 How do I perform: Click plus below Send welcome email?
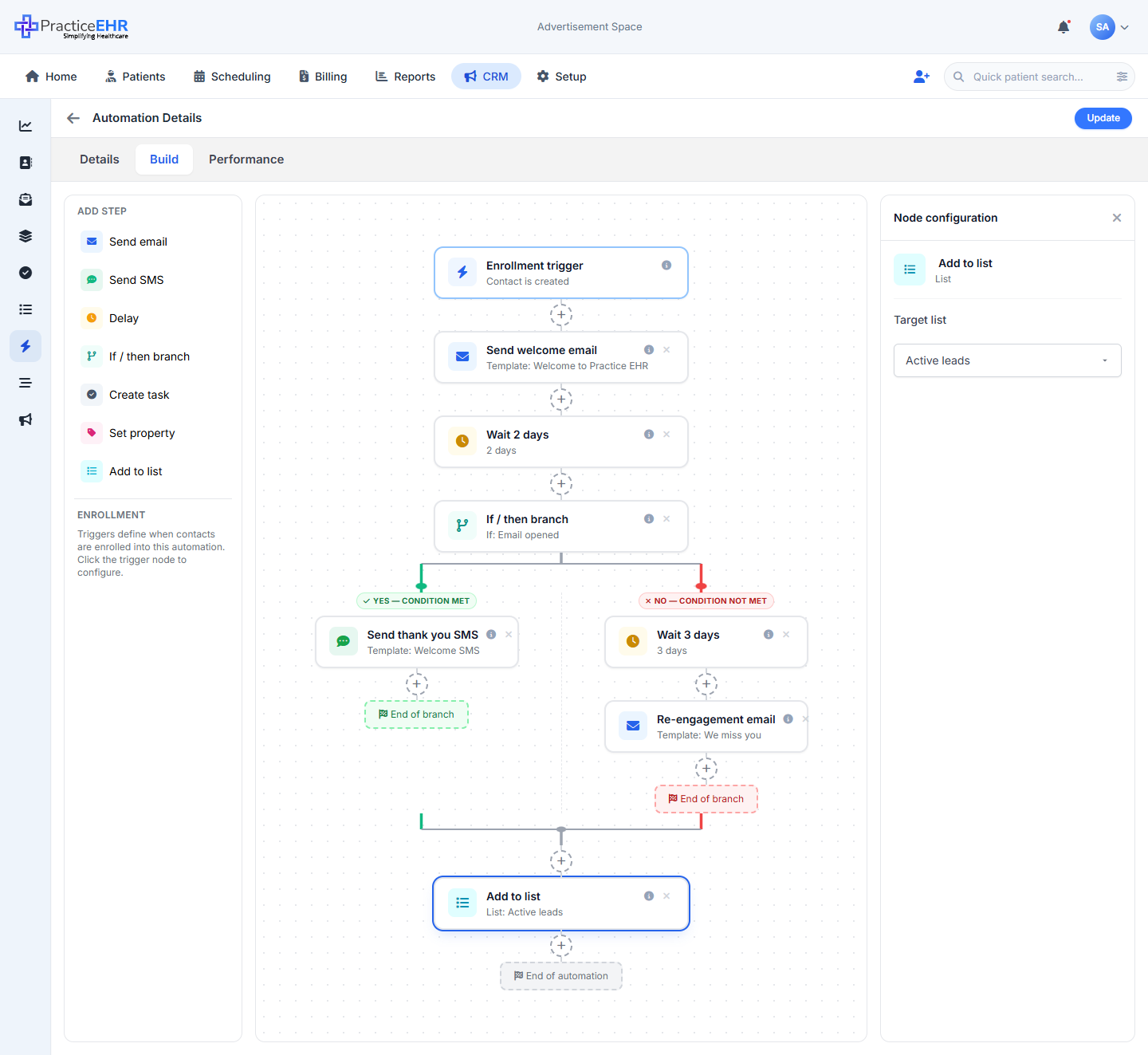(x=561, y=400)
